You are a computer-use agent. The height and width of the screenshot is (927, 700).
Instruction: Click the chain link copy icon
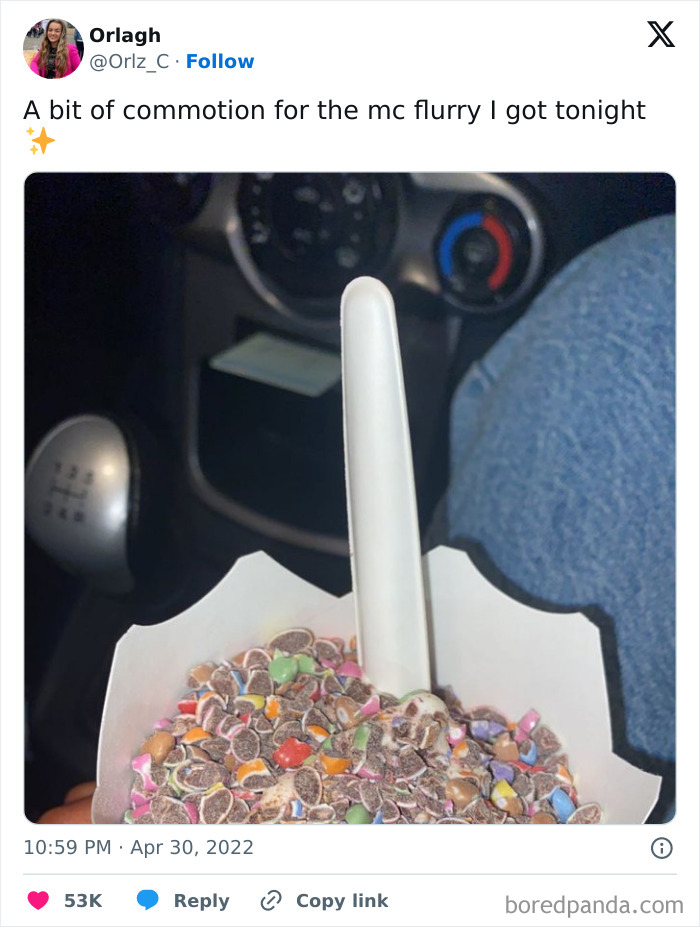tap(271, 900)
